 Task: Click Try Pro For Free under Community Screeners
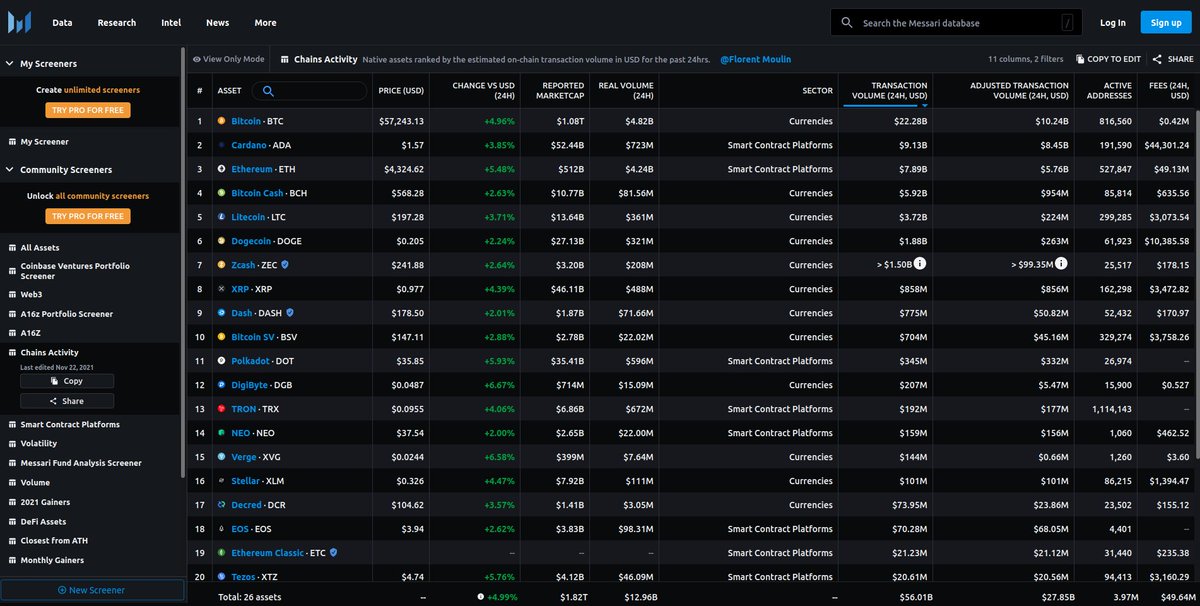(x=88, y=216)
